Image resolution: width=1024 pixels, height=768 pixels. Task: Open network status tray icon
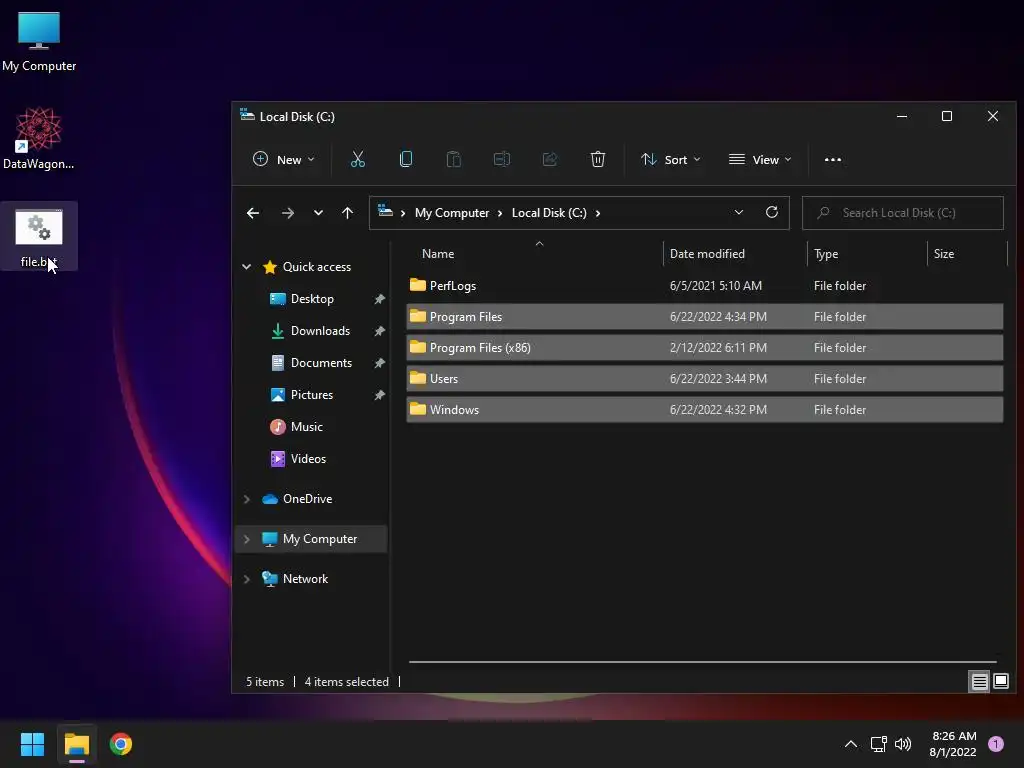point(878,744)
